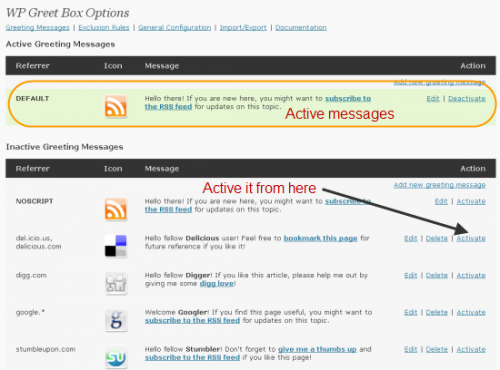Click 'subscribe to the RSS feed' in google.* message
This screenshot has height=370, width=500.
click(192, 321)
